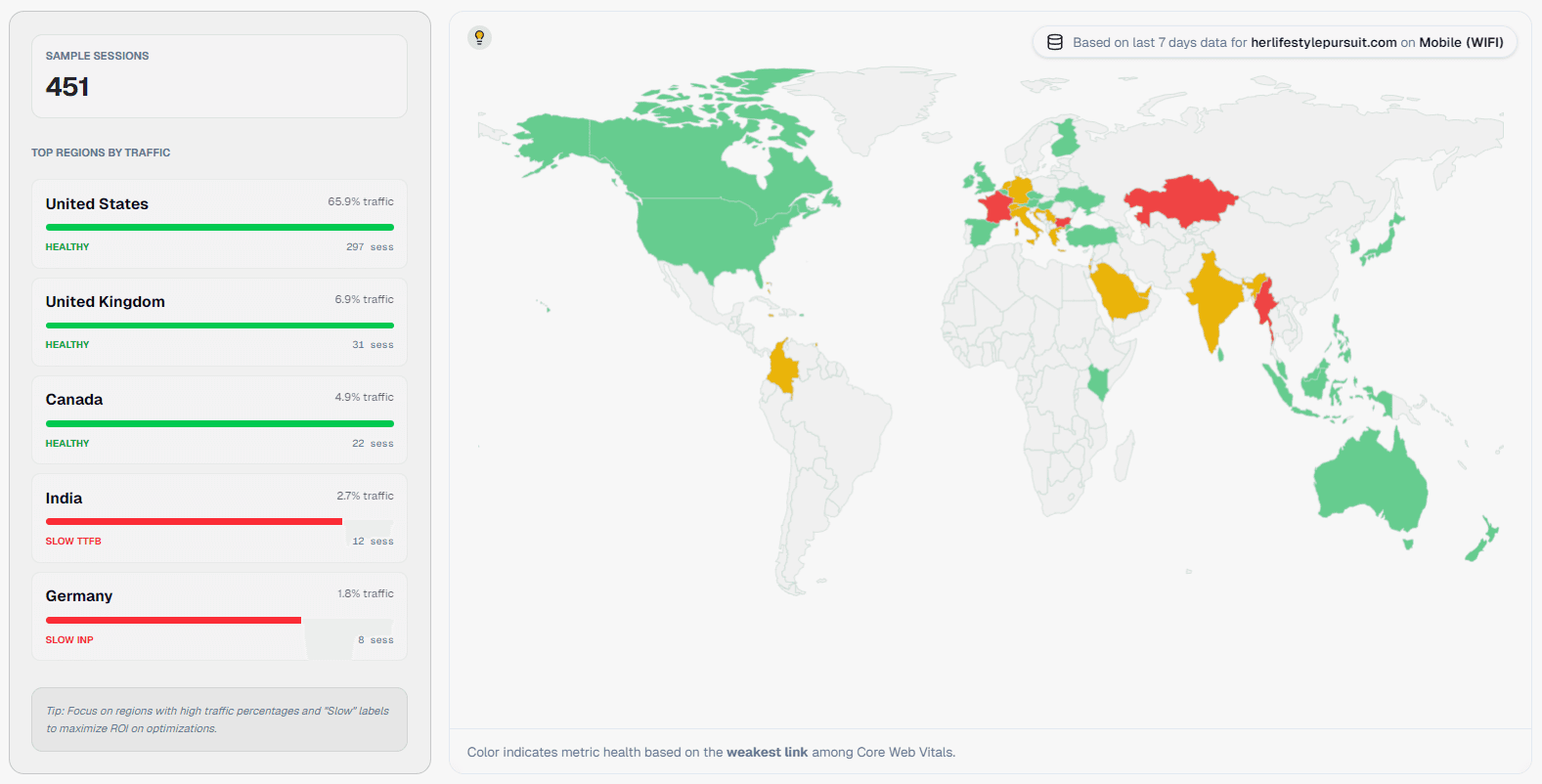Open the United States region card
The width and height of the screenshot is (1542, 784).
click(x=219, y=223)
